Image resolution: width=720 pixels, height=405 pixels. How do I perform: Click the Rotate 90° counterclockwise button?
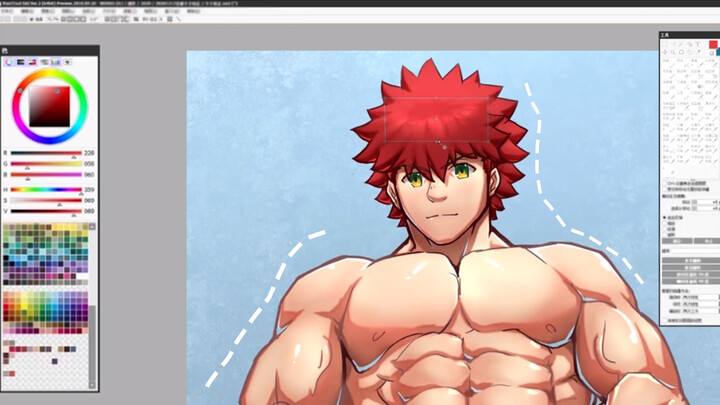point(691,274)
